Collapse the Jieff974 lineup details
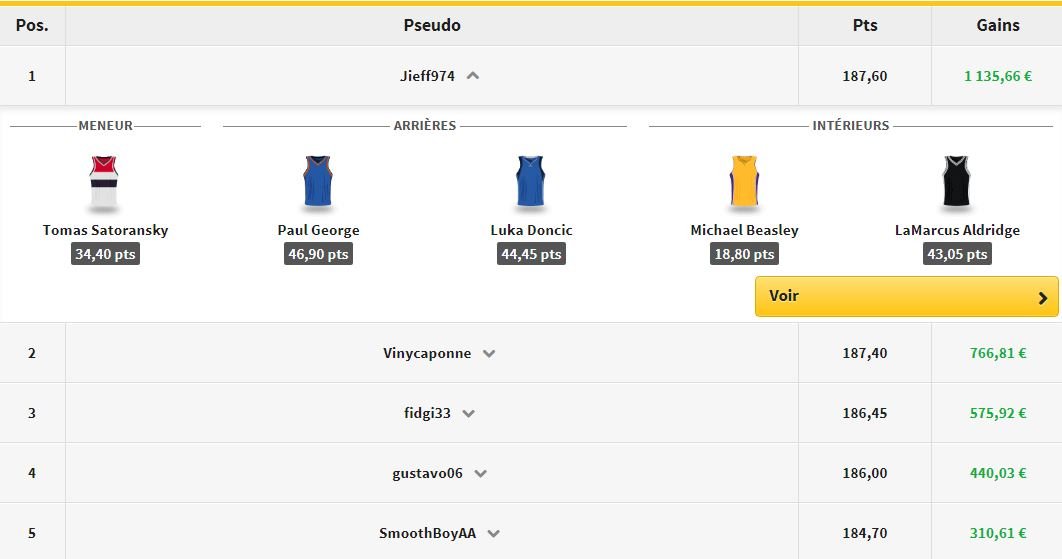Viewport: 1062px width, 559px height. [x=473, y=75]
